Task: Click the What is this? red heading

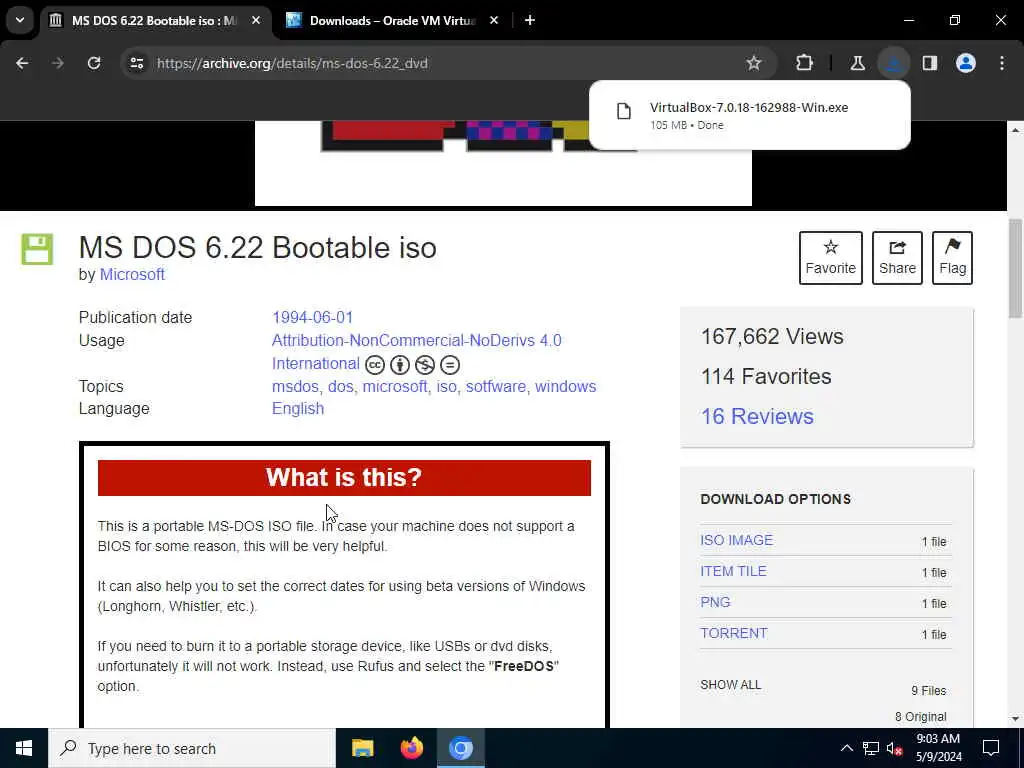Action: (x=344, y=477)
